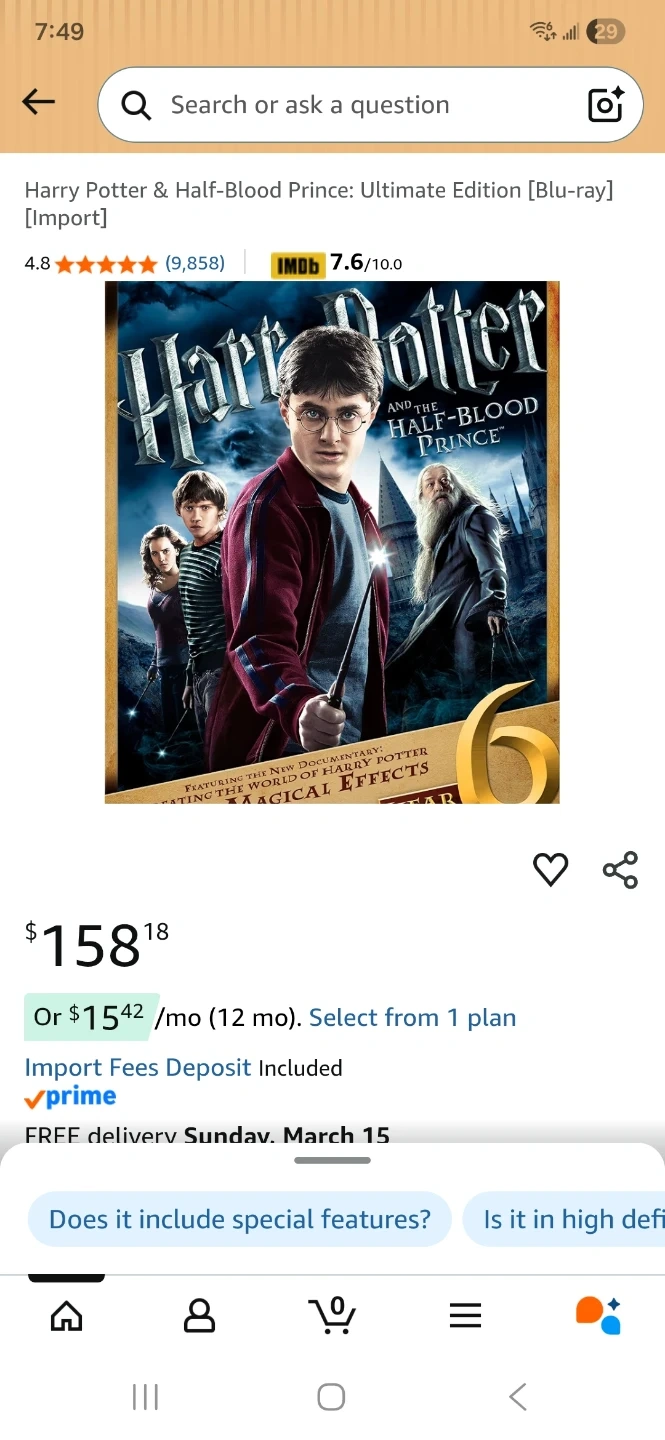The height and width of the screenshot is (1440, 665).
Task: Expand bottom sheet using drag handle
Action: 332,1160
